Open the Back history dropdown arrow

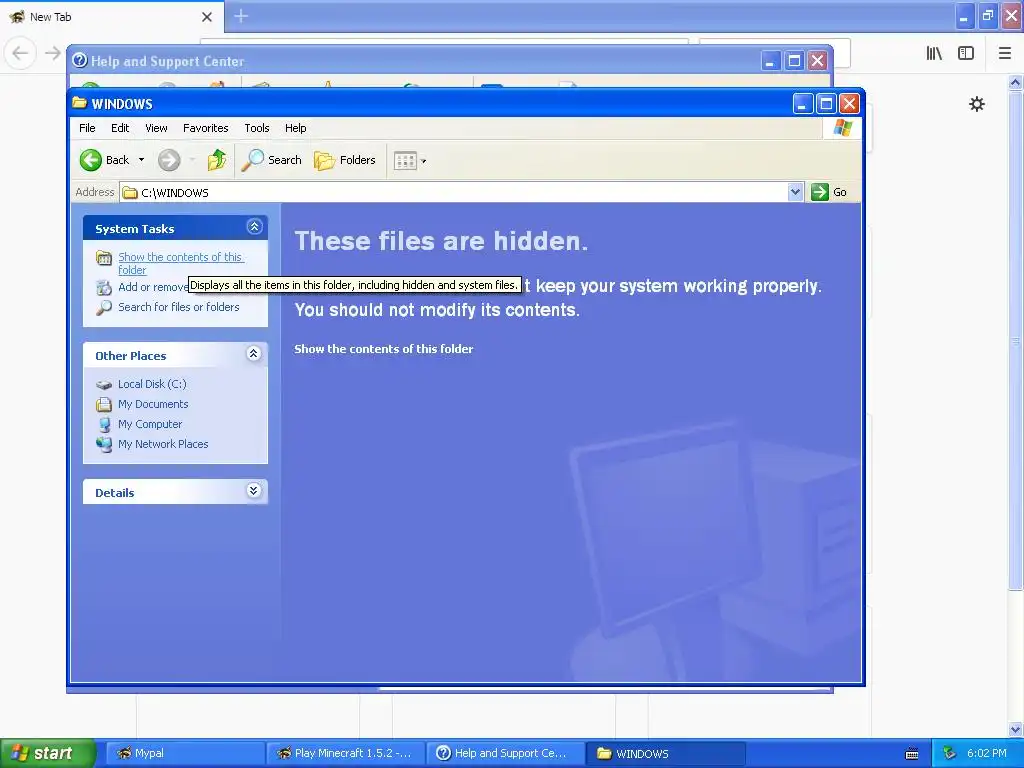141,160
